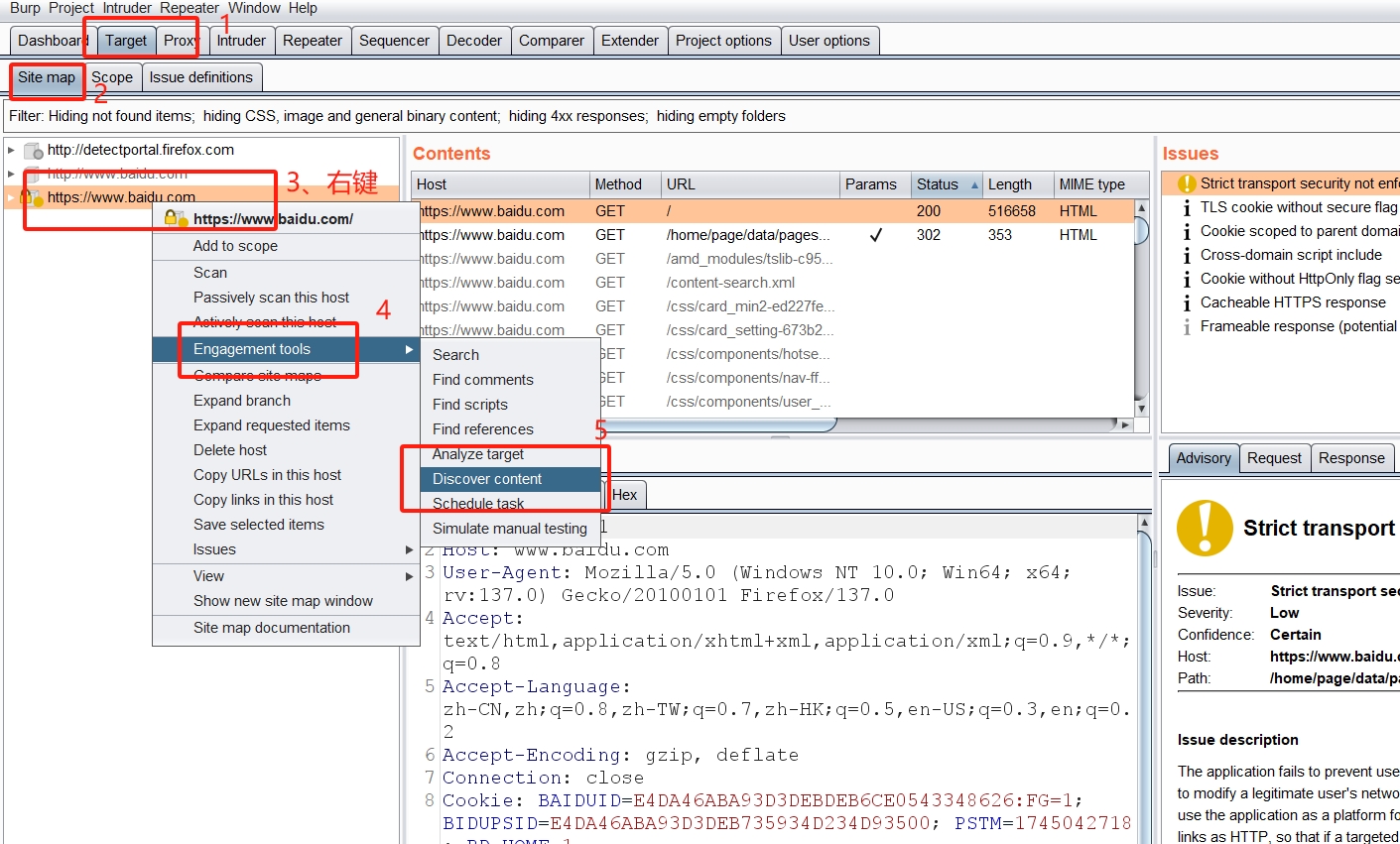
Task: Select the Hex view tab
Action: [x=625, y=495]
